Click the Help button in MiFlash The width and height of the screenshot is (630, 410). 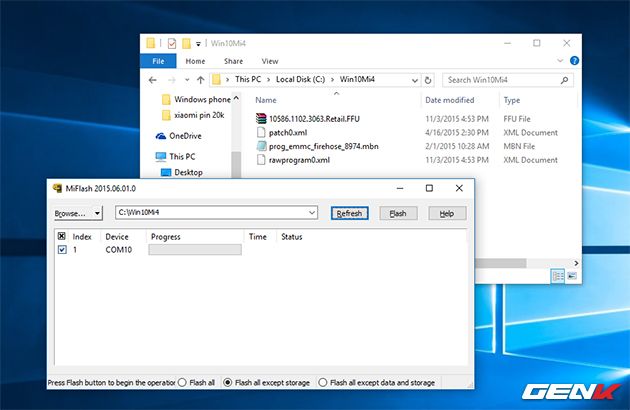(447, 213)
